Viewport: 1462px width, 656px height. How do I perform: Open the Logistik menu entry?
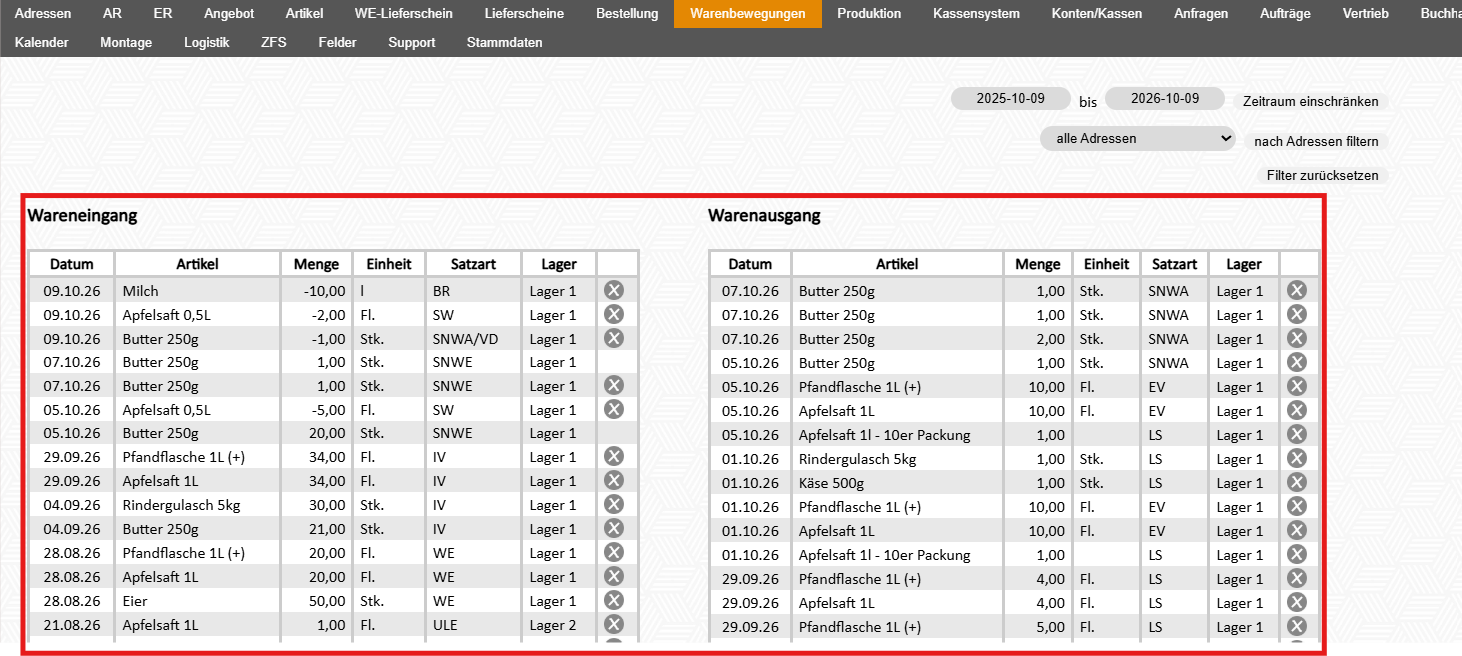[x=207, y=42]
